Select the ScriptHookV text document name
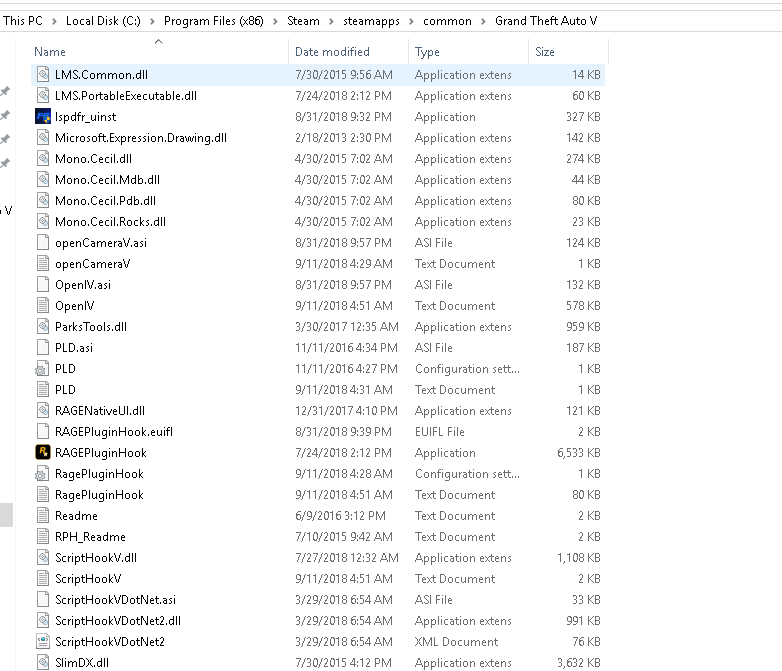 tap(88, 579)
